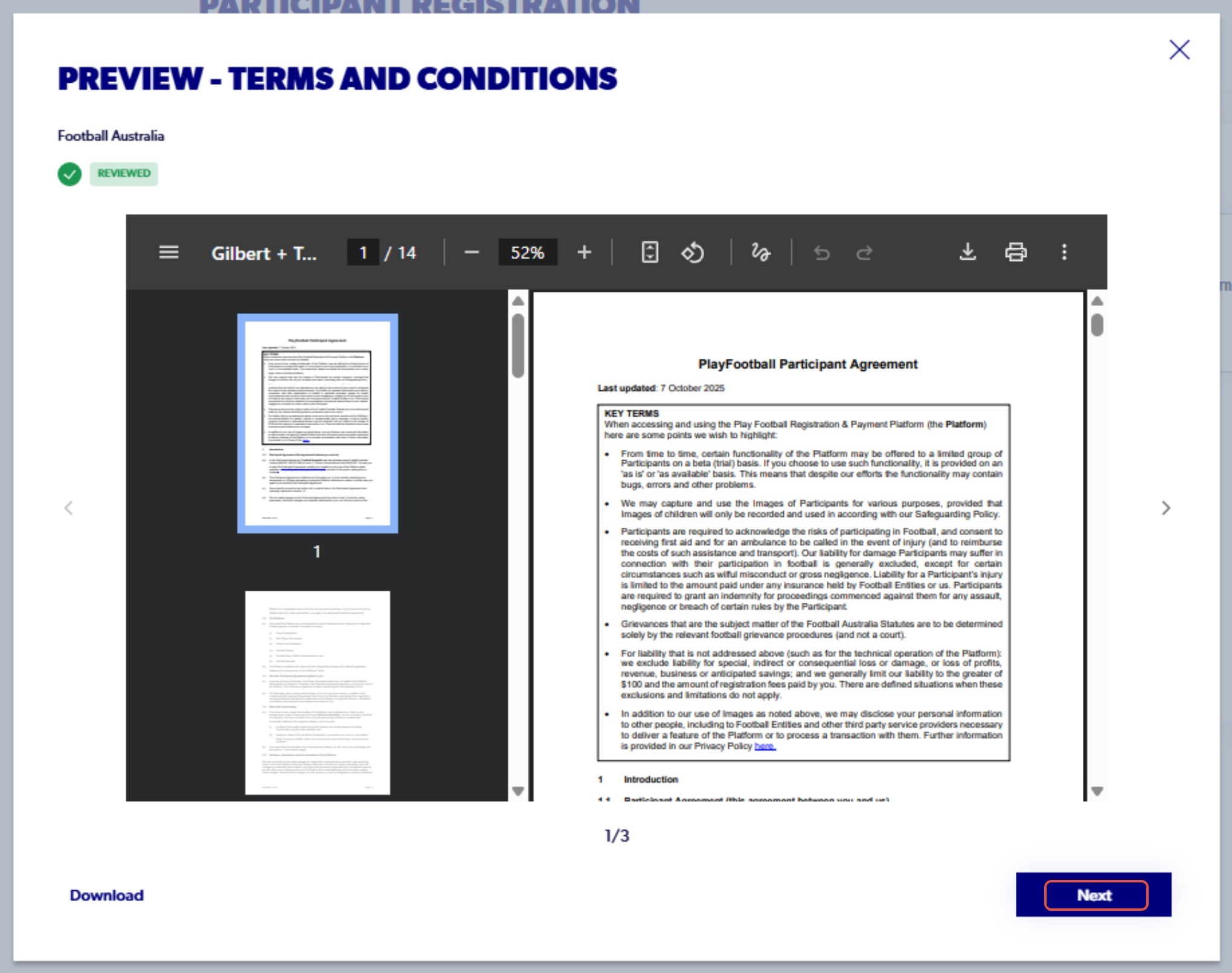
Task: Click the 52% zoom level field
Action: tap(527, 252)
